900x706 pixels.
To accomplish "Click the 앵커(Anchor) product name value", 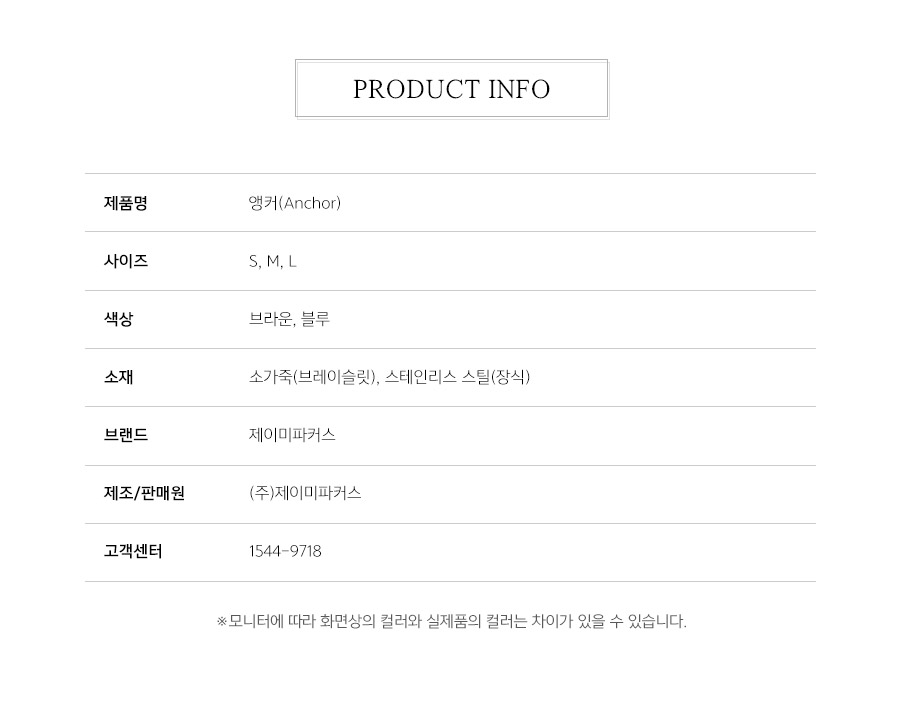I will [294, 203].
